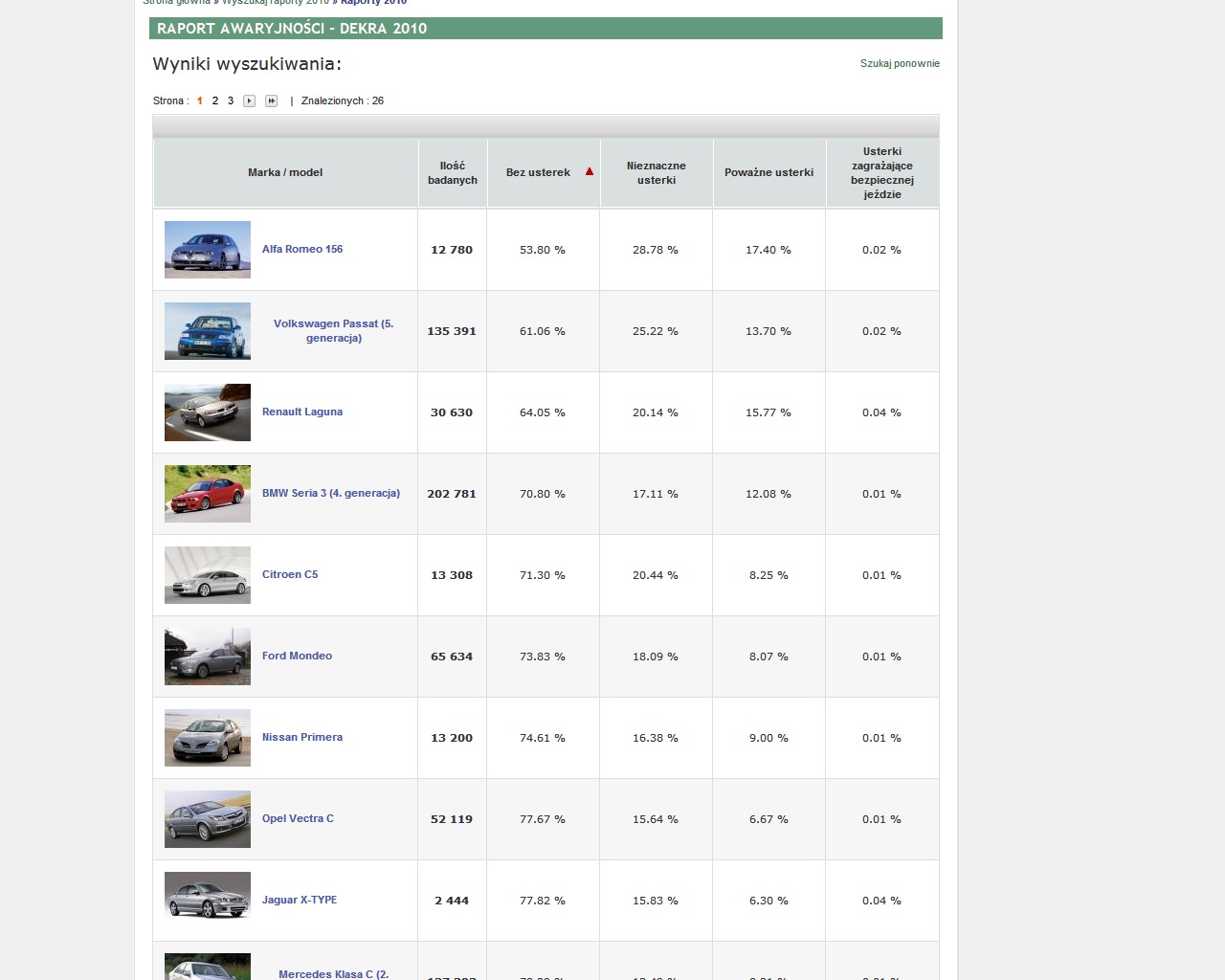Click Volkswagen Passat 13.70 % value
This screenshot has height=980, width=1225.
[768, 331]
